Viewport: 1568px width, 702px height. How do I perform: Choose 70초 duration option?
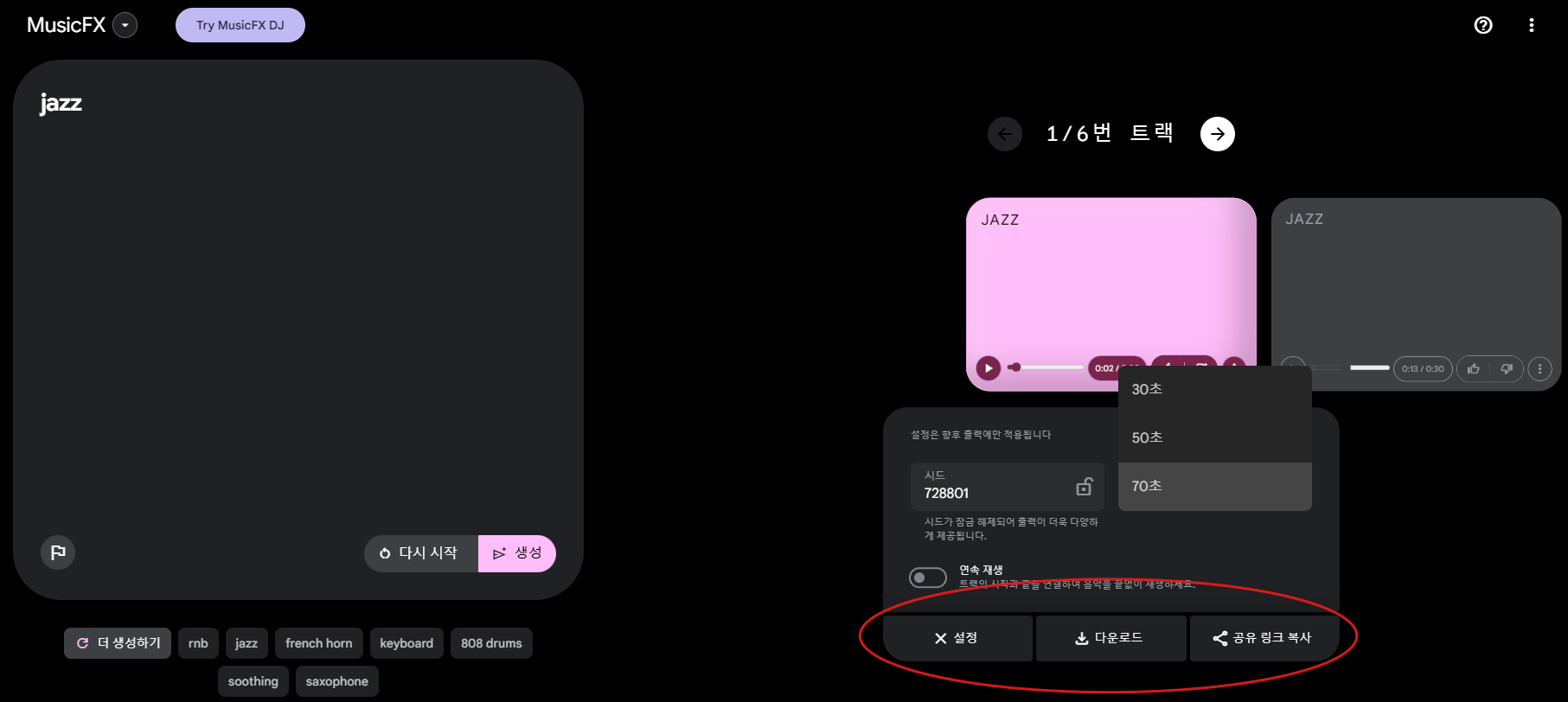click(1215, 487)
